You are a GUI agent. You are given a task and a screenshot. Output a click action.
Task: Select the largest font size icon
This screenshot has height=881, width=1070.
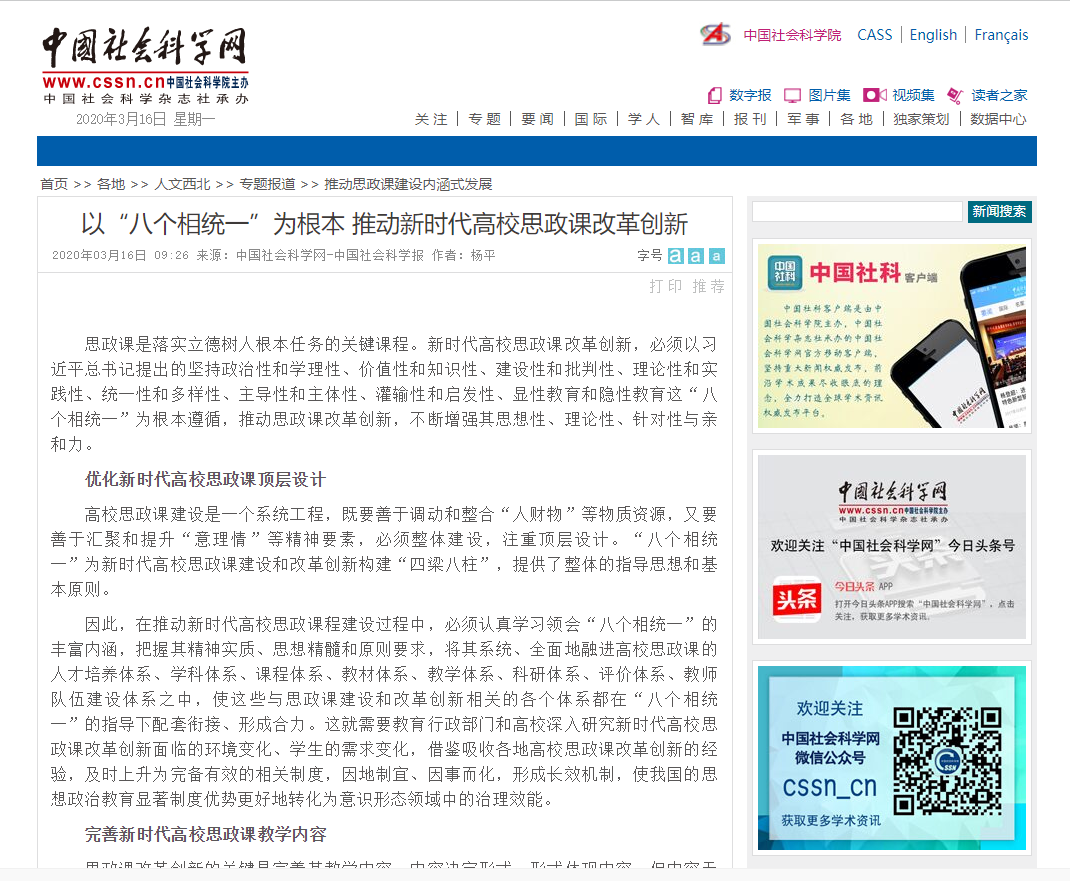tap(676, 256)
